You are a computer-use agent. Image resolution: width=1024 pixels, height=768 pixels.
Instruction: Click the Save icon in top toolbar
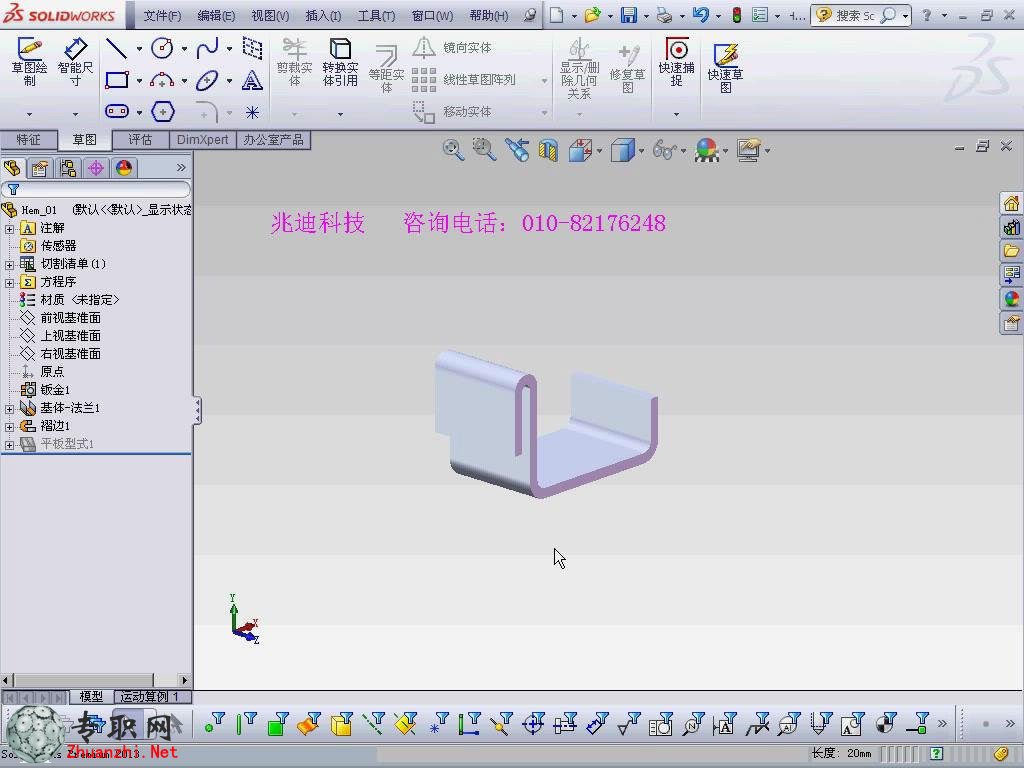pos(628,15)
